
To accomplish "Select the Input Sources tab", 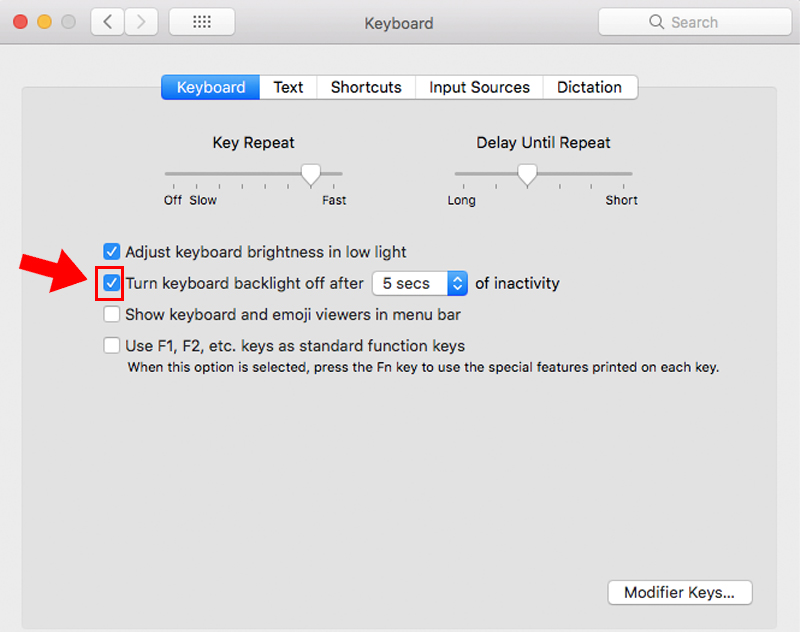I will point(479,87).
